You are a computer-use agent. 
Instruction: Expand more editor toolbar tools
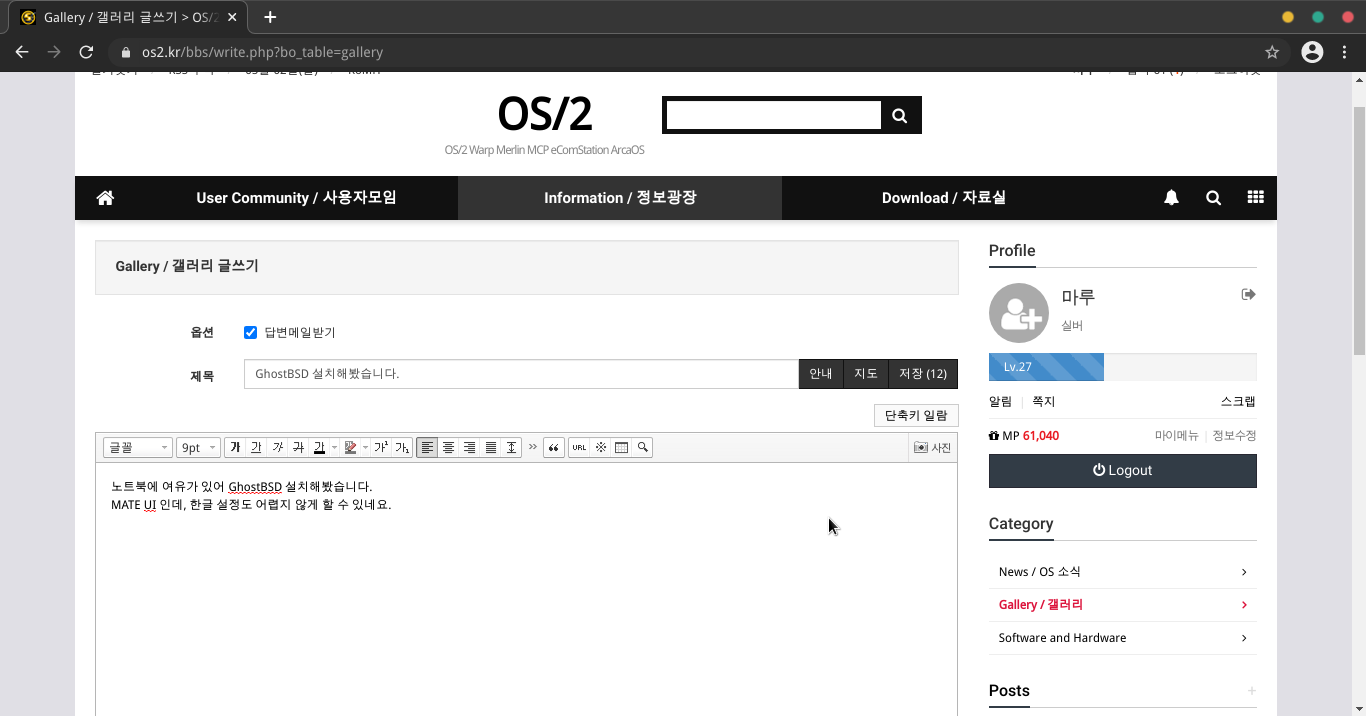[x=533, y=447]
